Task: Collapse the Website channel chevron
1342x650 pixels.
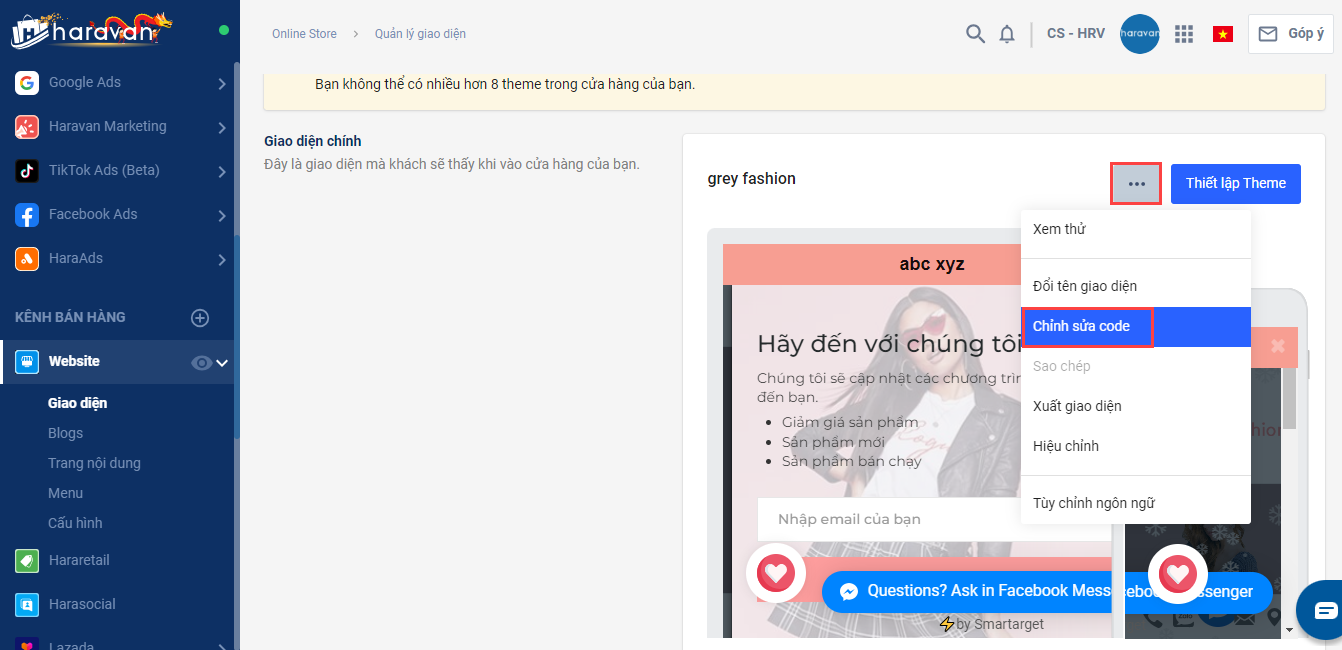Action: [x=223, y=363]
